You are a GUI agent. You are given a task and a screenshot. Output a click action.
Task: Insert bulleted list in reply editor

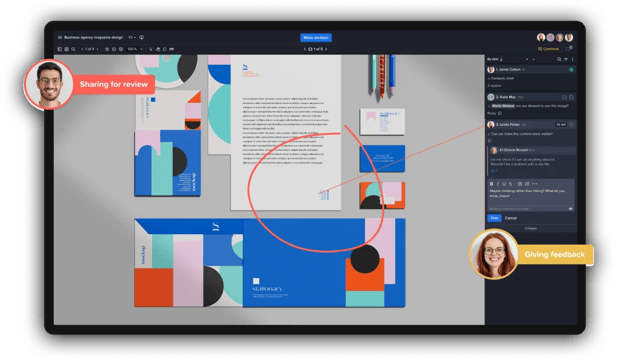[520, 184]
